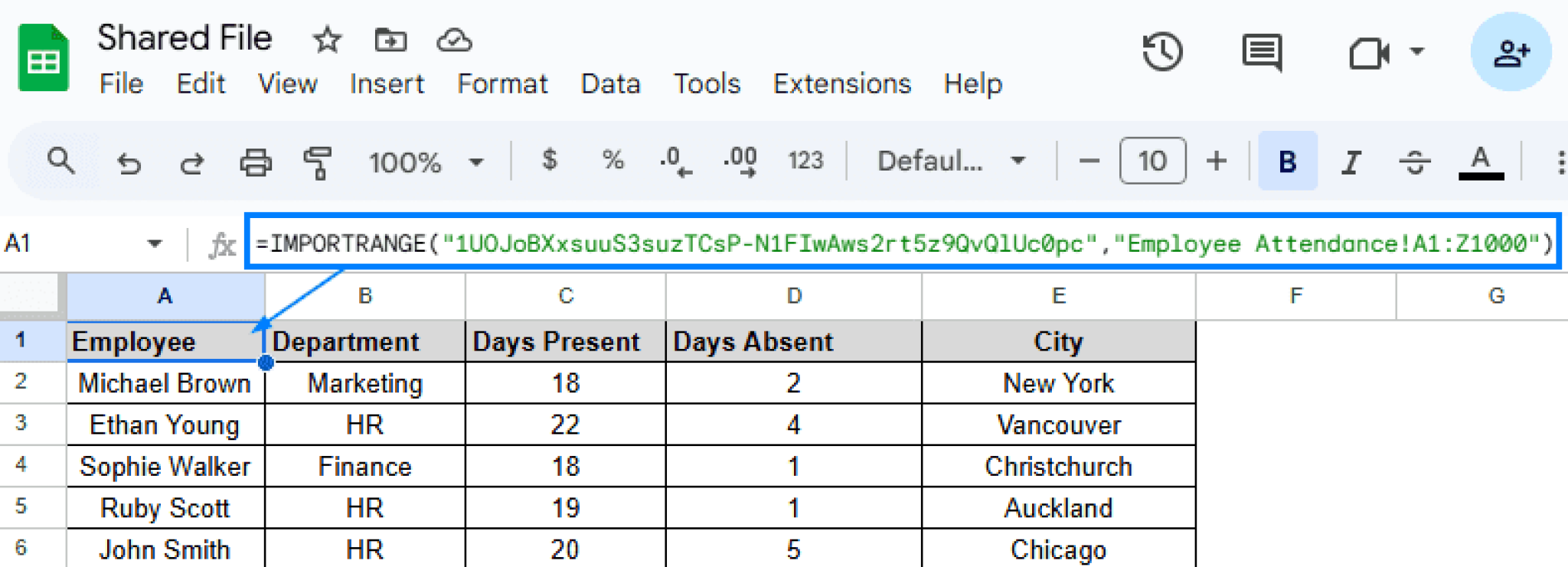The height and width of the screenshot is (567, 1568).
Task: Toggle italic formatting
Action: click(x=1351, y=161)
